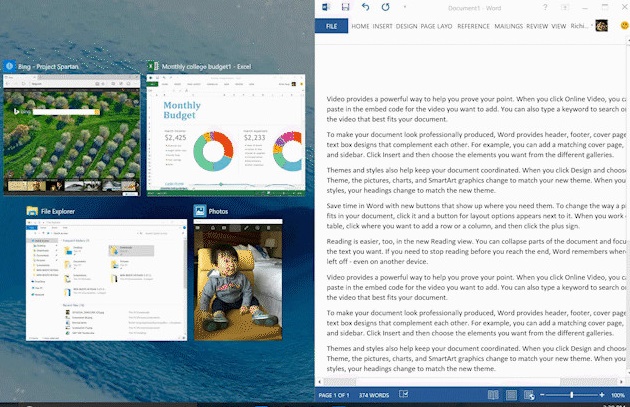This screenshot has width=630, height=407.
Task: Select the Monthly college budget1 Excel thumbnail
Action: coord(226,135)
